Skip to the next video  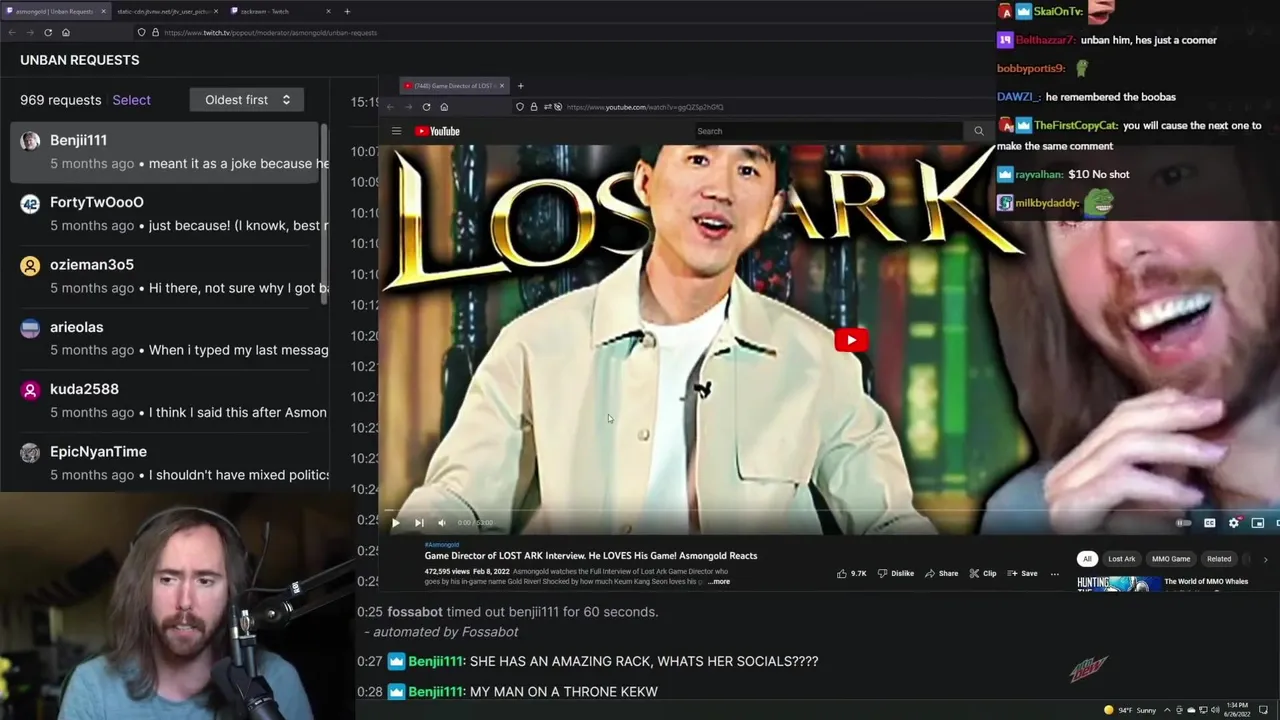(419, 523)
